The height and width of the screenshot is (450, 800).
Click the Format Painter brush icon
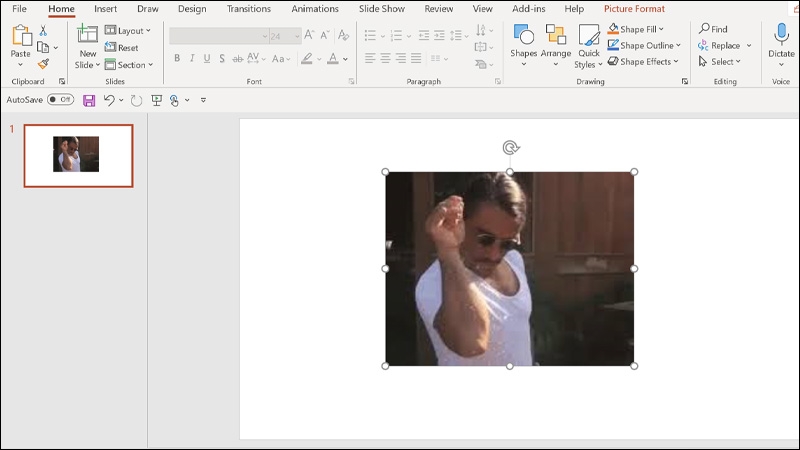43,64
